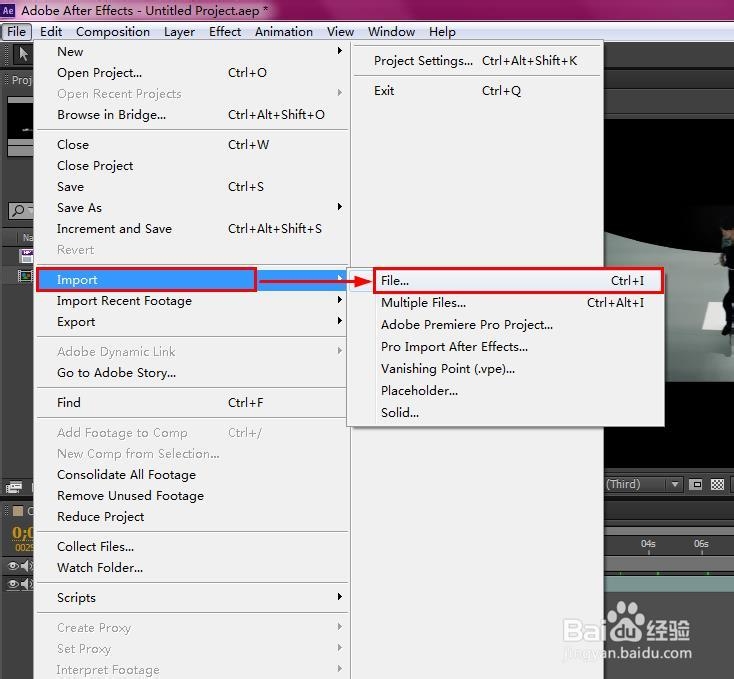The width and height of the screenshot is (734, 679).
Task: Open the View menu
Action: tap(340, 32)
